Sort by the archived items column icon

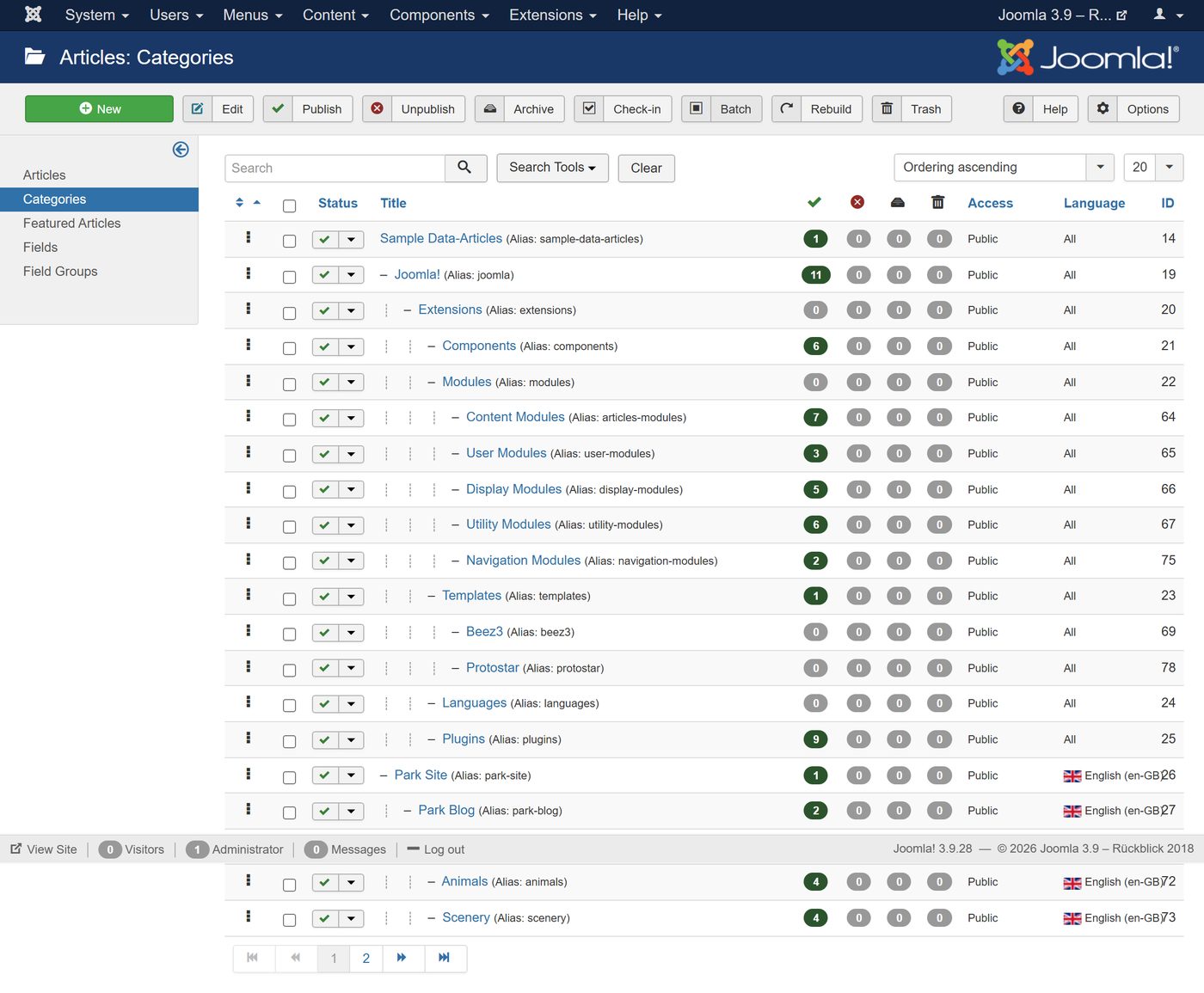tap(898, 202)
